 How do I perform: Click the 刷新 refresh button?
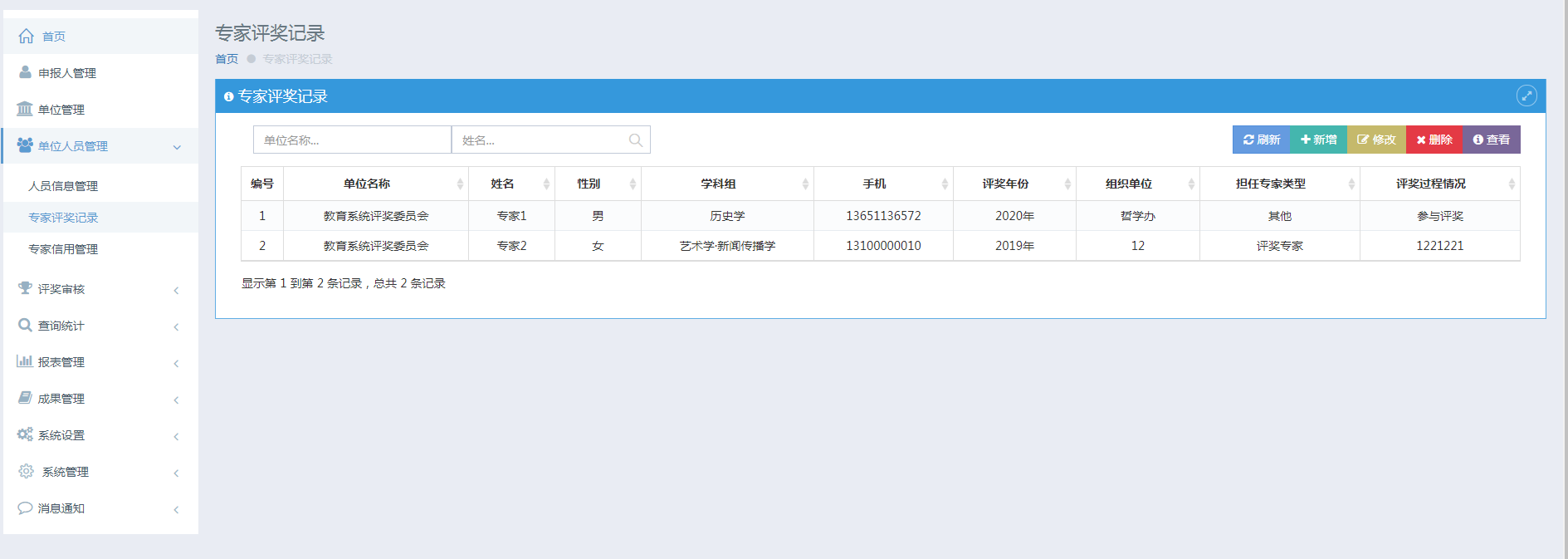click(x=1261, y=140)
